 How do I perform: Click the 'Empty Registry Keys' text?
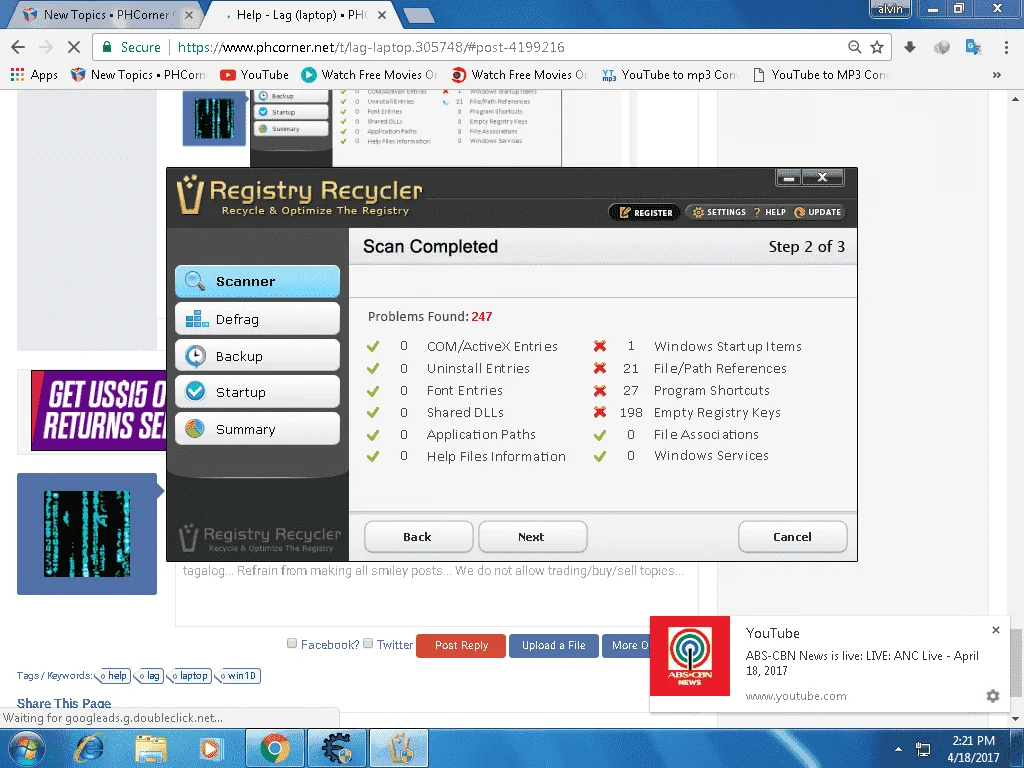pos(717,413)
